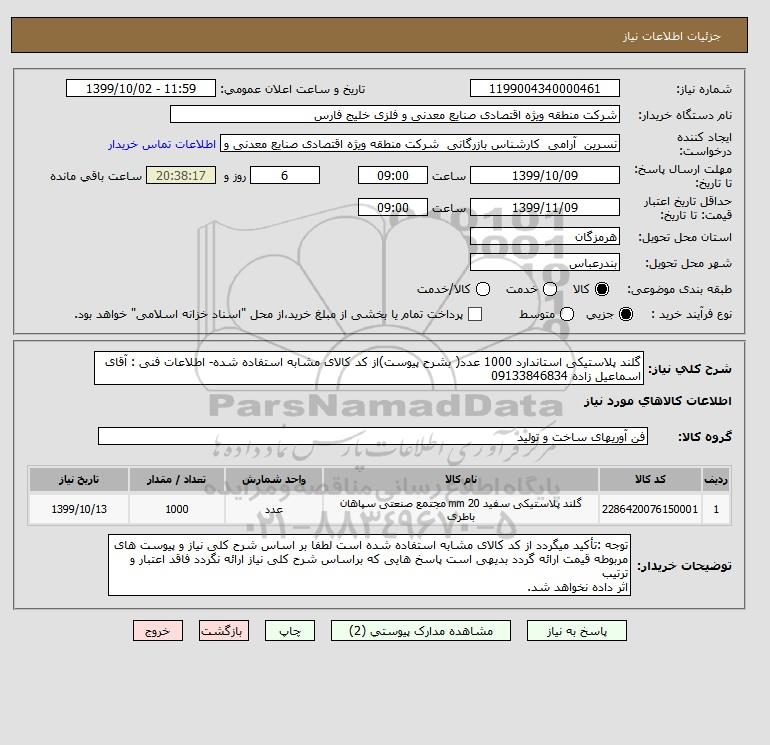Click the نام کالا column header
The image size is (770, 745).
461,479
